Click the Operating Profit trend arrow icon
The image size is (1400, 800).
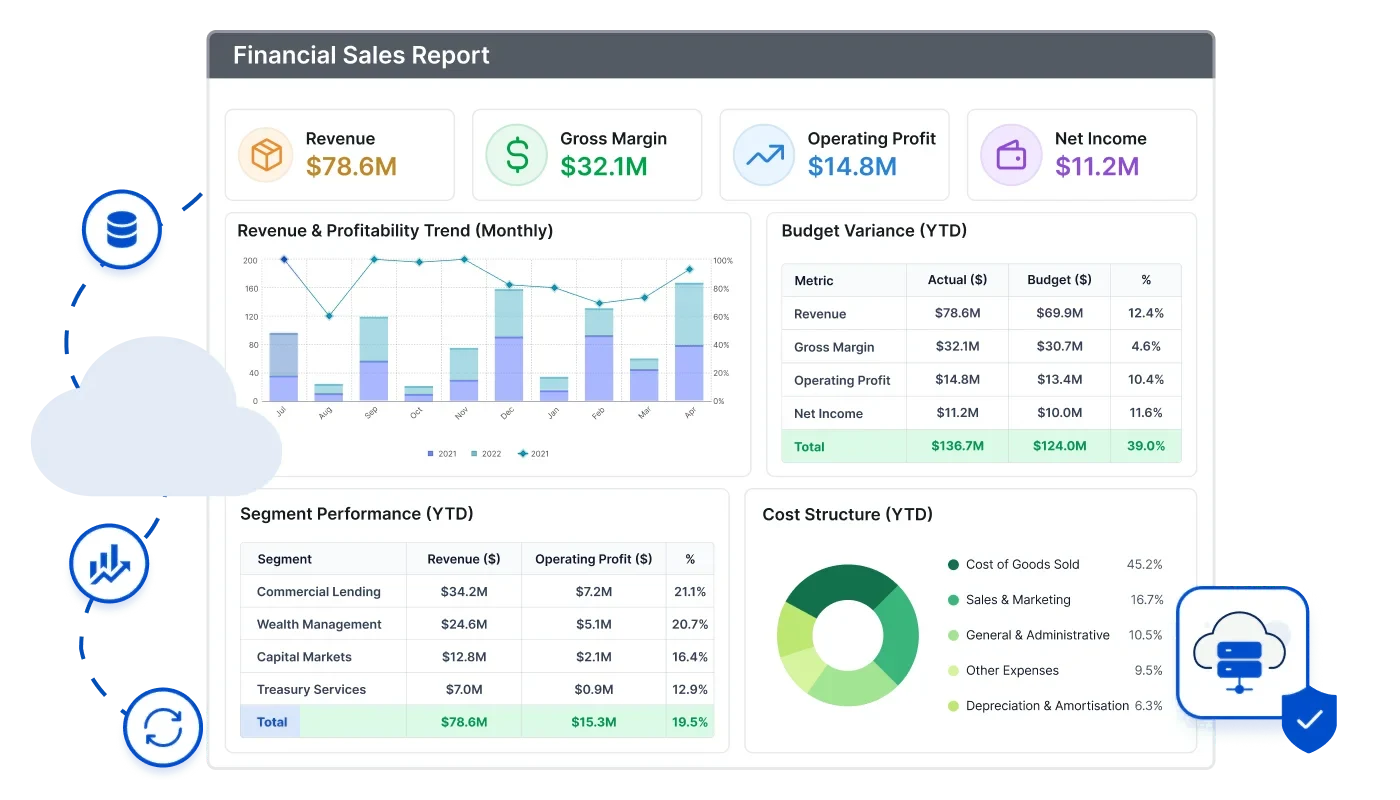764,155
